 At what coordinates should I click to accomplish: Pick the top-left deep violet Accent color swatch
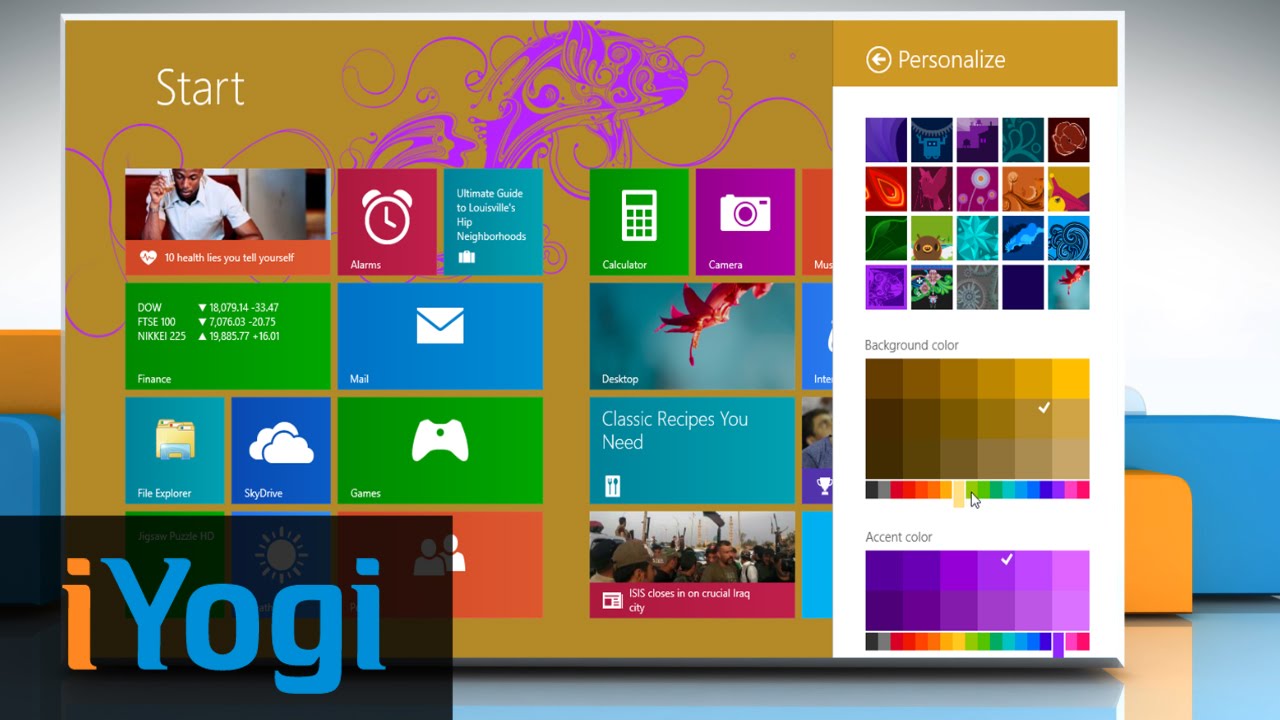point(884,571)
